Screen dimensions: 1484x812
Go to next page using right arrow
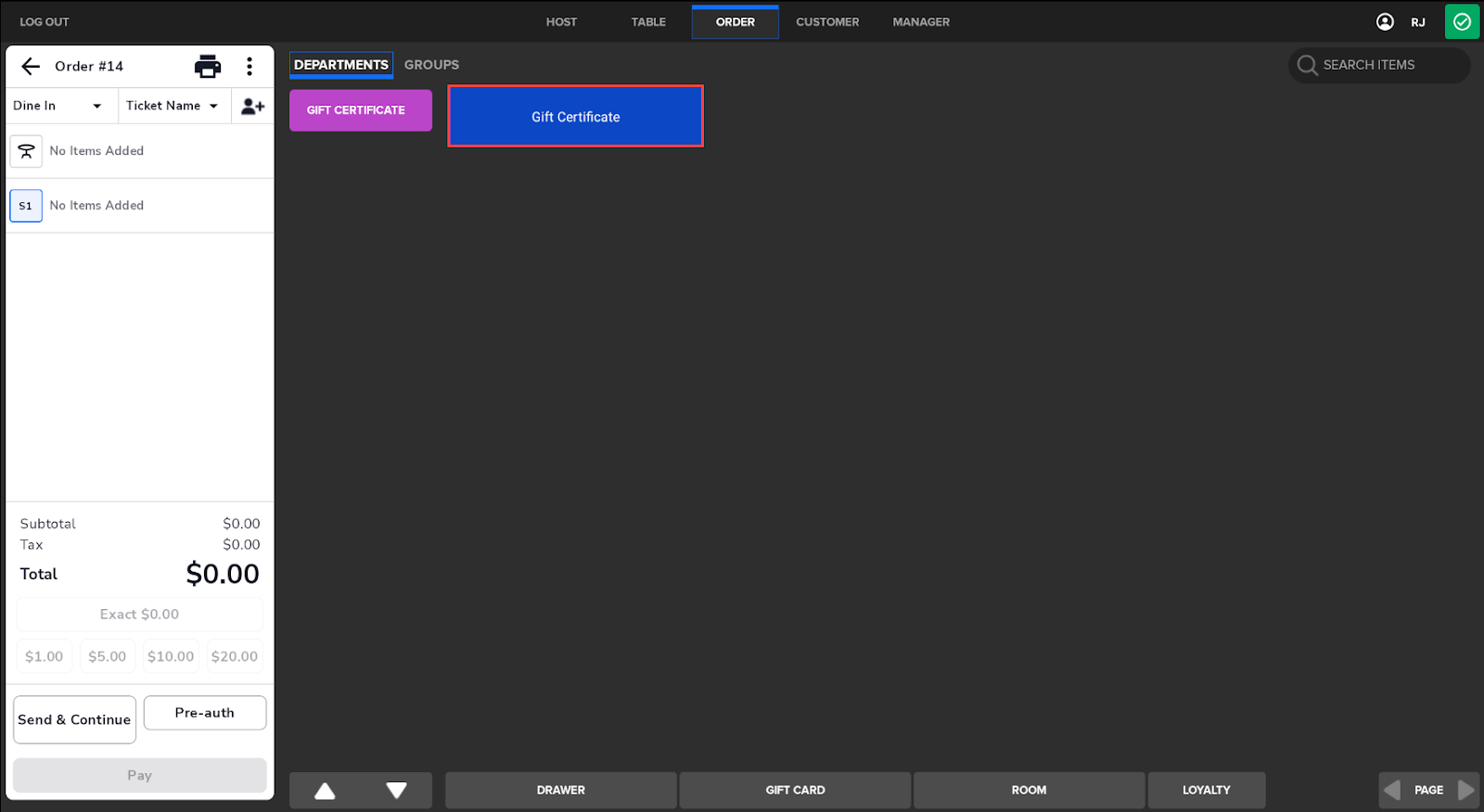click(1465, 790)
